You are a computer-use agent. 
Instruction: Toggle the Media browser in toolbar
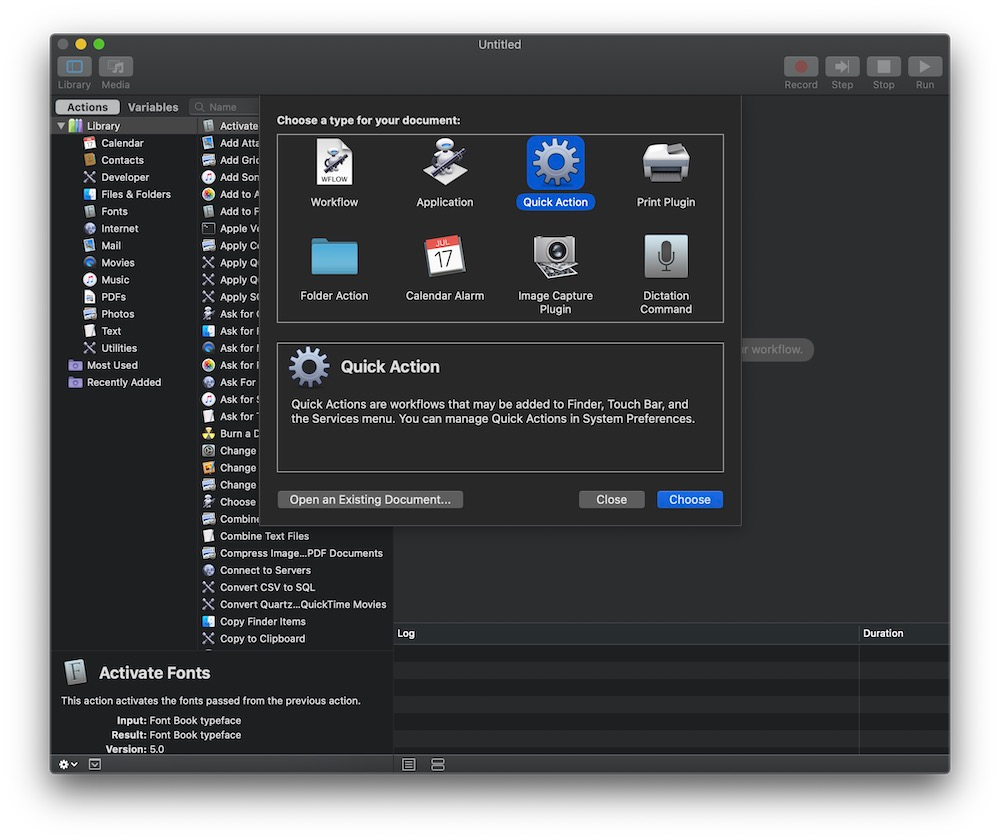[x=116, y=67]
